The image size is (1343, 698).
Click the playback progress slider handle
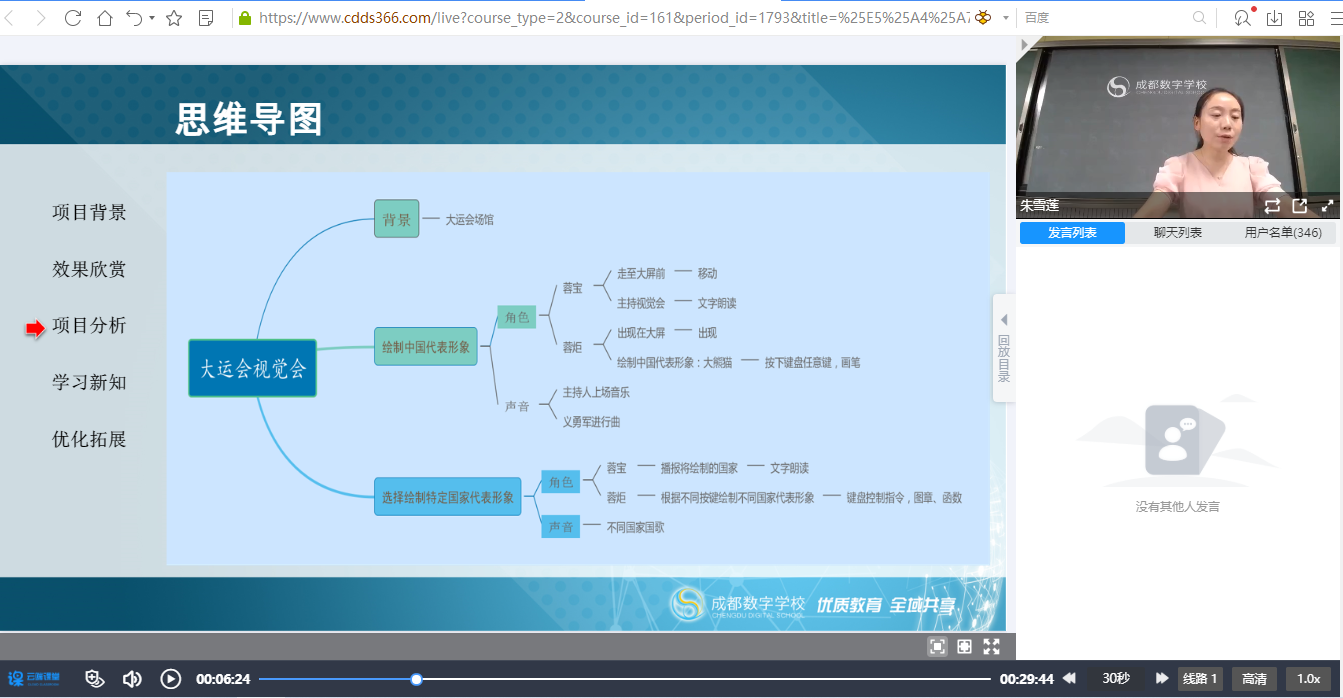(416, 679)
